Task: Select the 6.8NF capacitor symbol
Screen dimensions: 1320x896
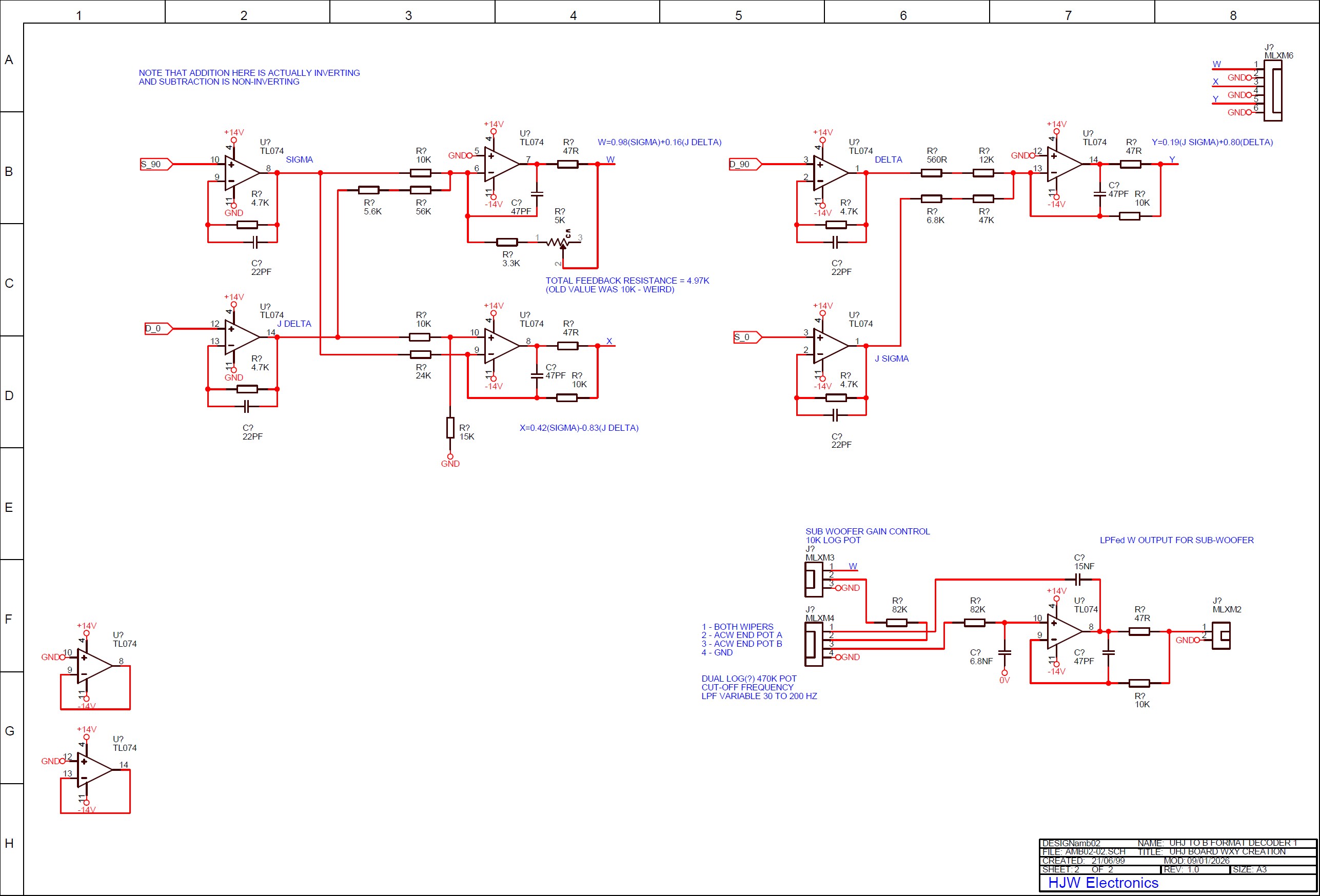Action: click(x=1004, y=652)
